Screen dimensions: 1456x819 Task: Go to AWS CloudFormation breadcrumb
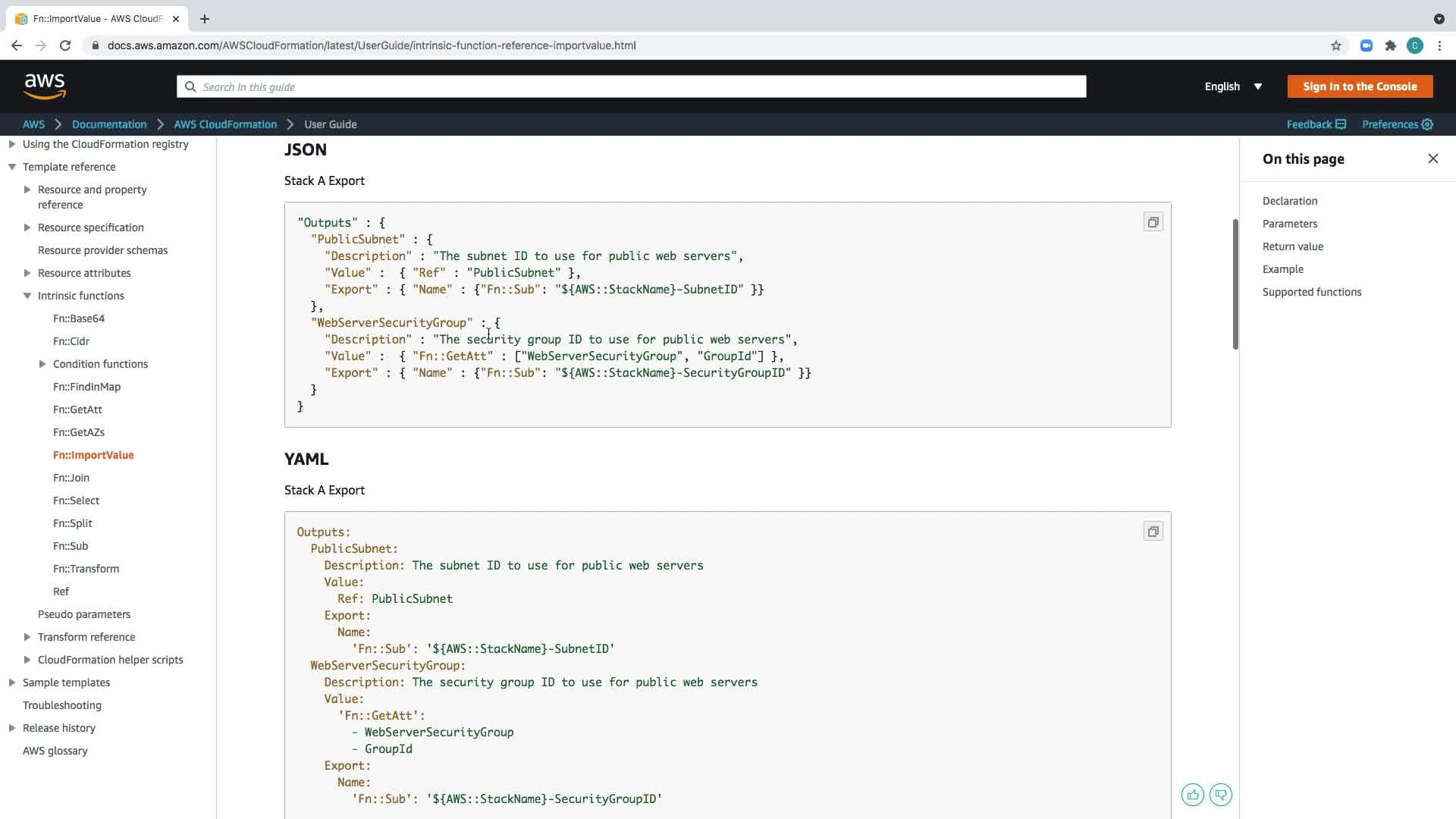(225, 124)
